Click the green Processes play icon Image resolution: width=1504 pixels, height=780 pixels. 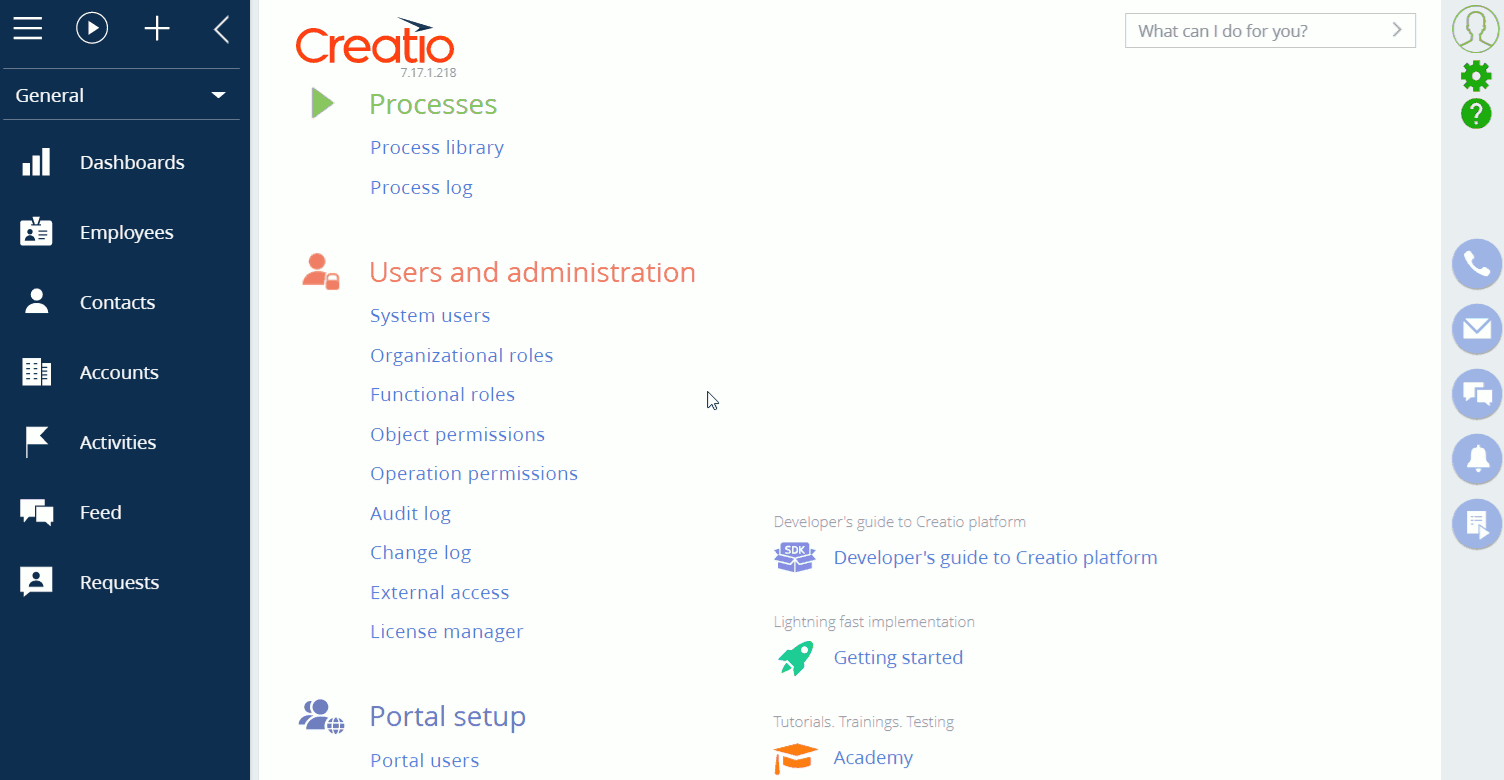[x=322, y=103]
